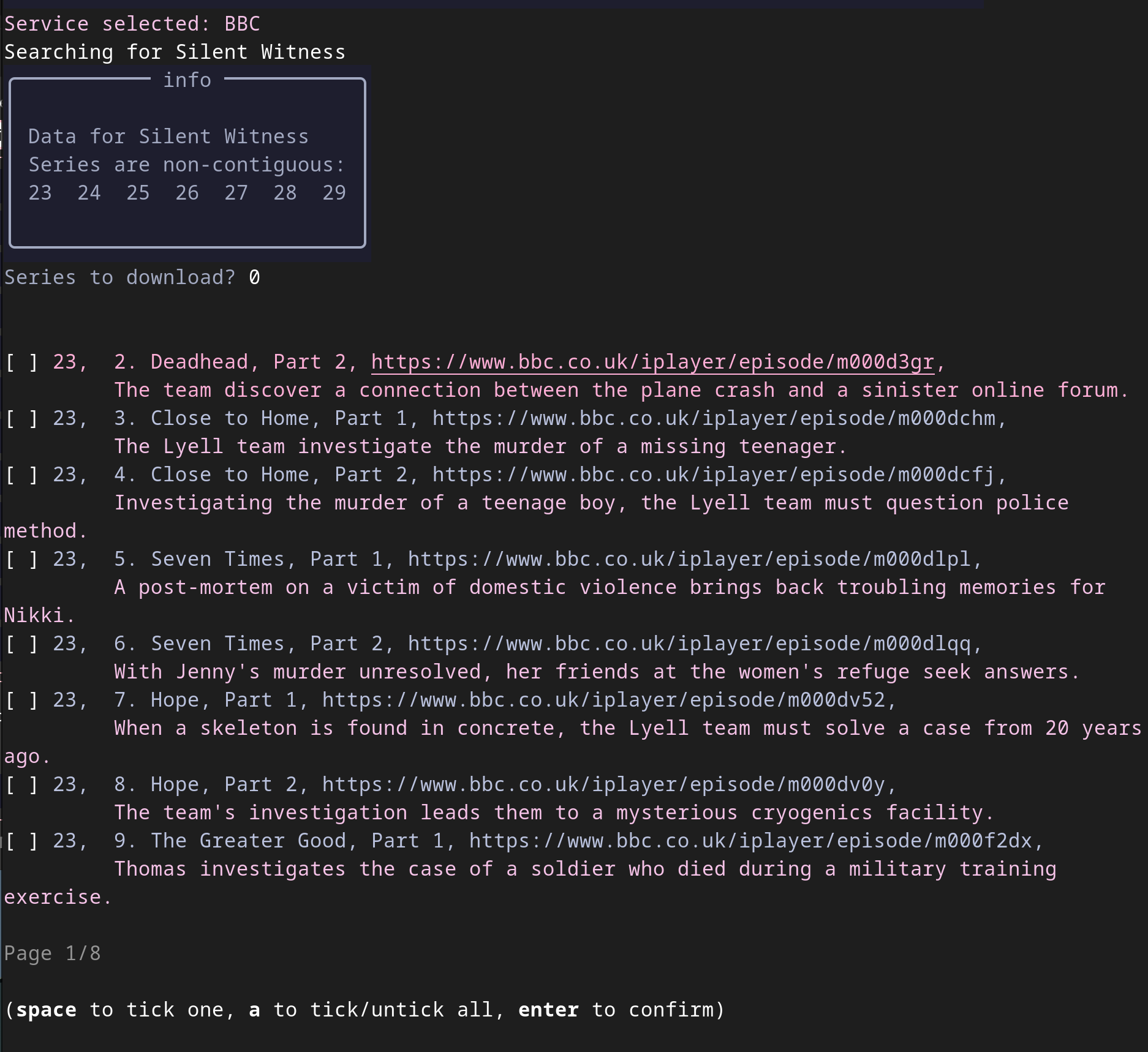Image resolution: width=1148 pixels, height=1052 pixels.
Task: Mark the Hope, Part 2 episode checkbox
Action: click(22, 784)
